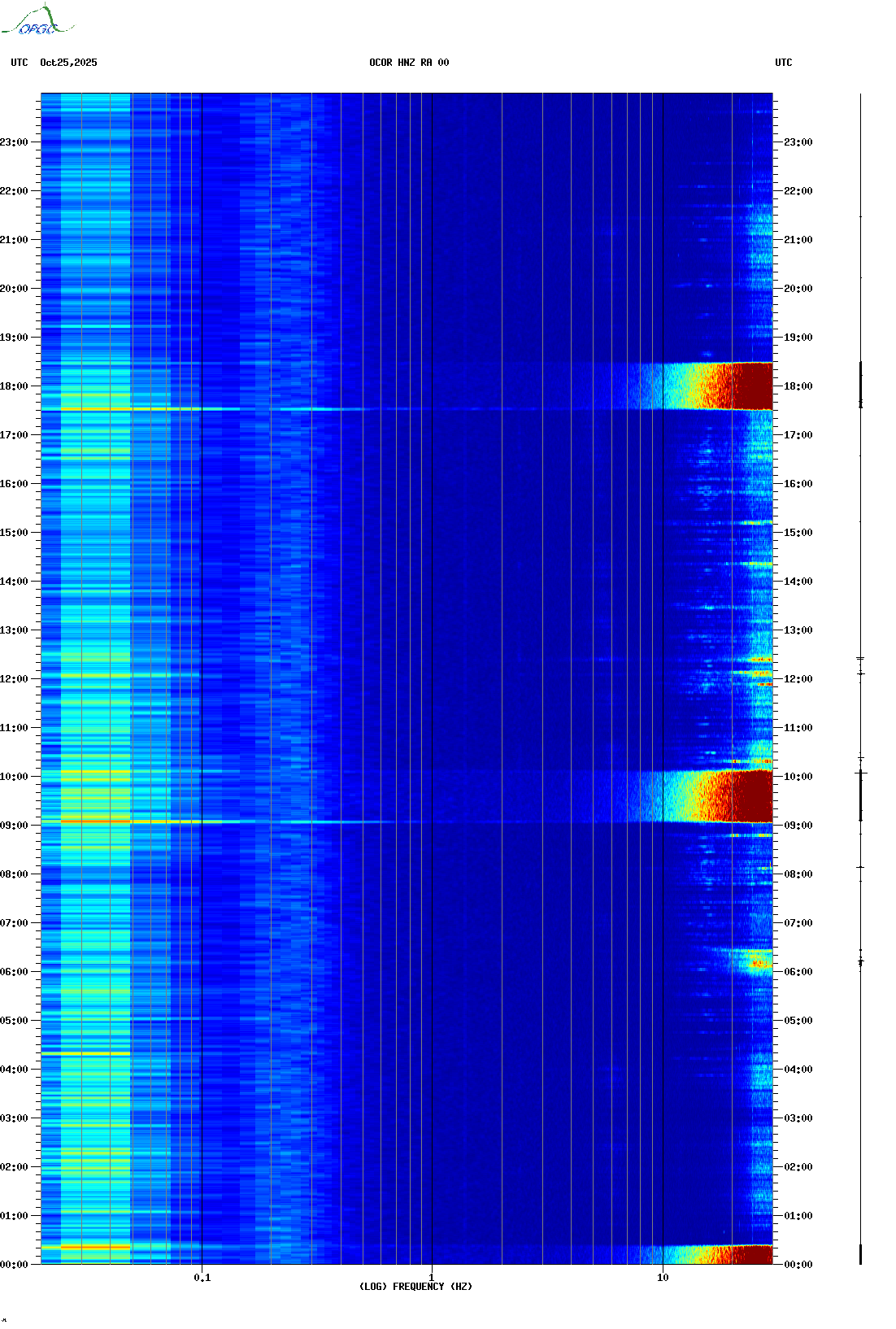The width and height of the screenshot is (896, 1329).
Task: Click the red high-frequency burst near 10:00
Action: [744, 796]
